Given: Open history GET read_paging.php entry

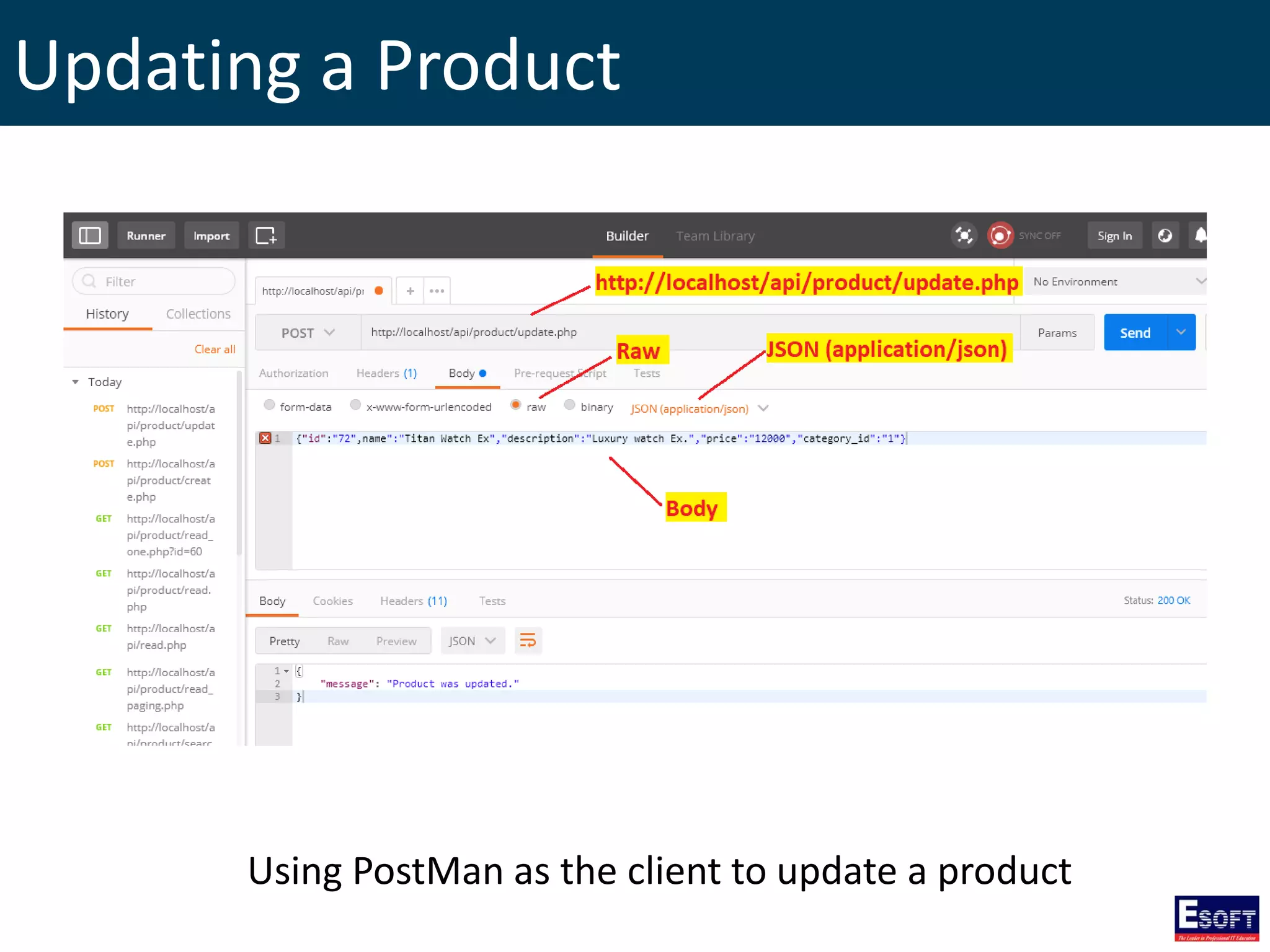Looking at the screenshot, I should (x=154, y=689).
